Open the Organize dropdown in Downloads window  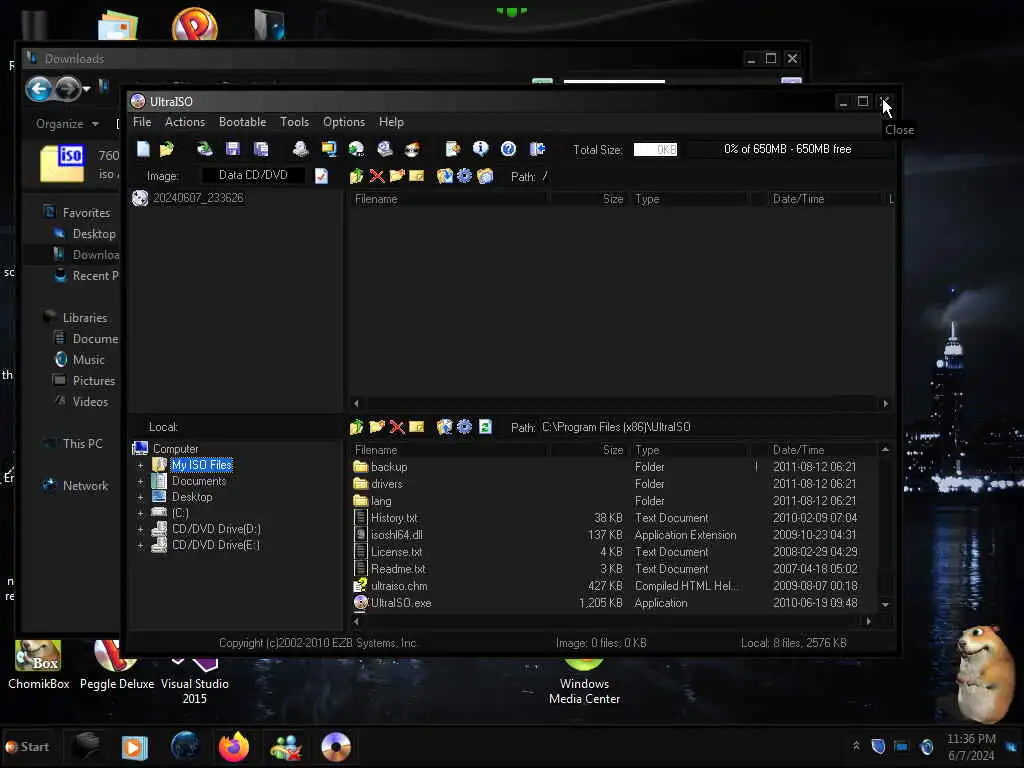click(x=67, y=124)
